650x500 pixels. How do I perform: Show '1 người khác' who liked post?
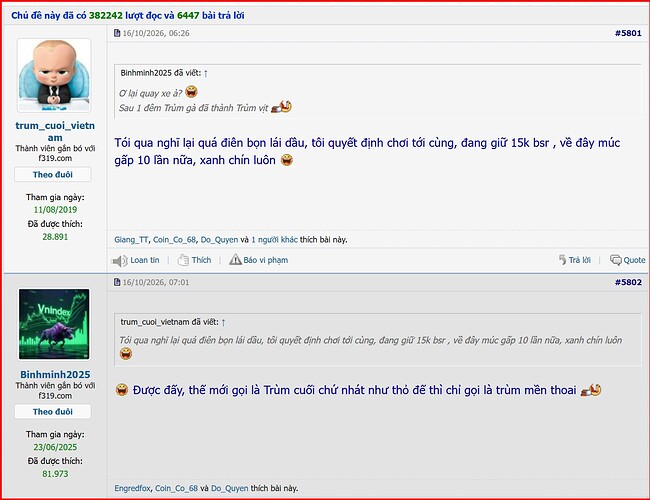274,240
